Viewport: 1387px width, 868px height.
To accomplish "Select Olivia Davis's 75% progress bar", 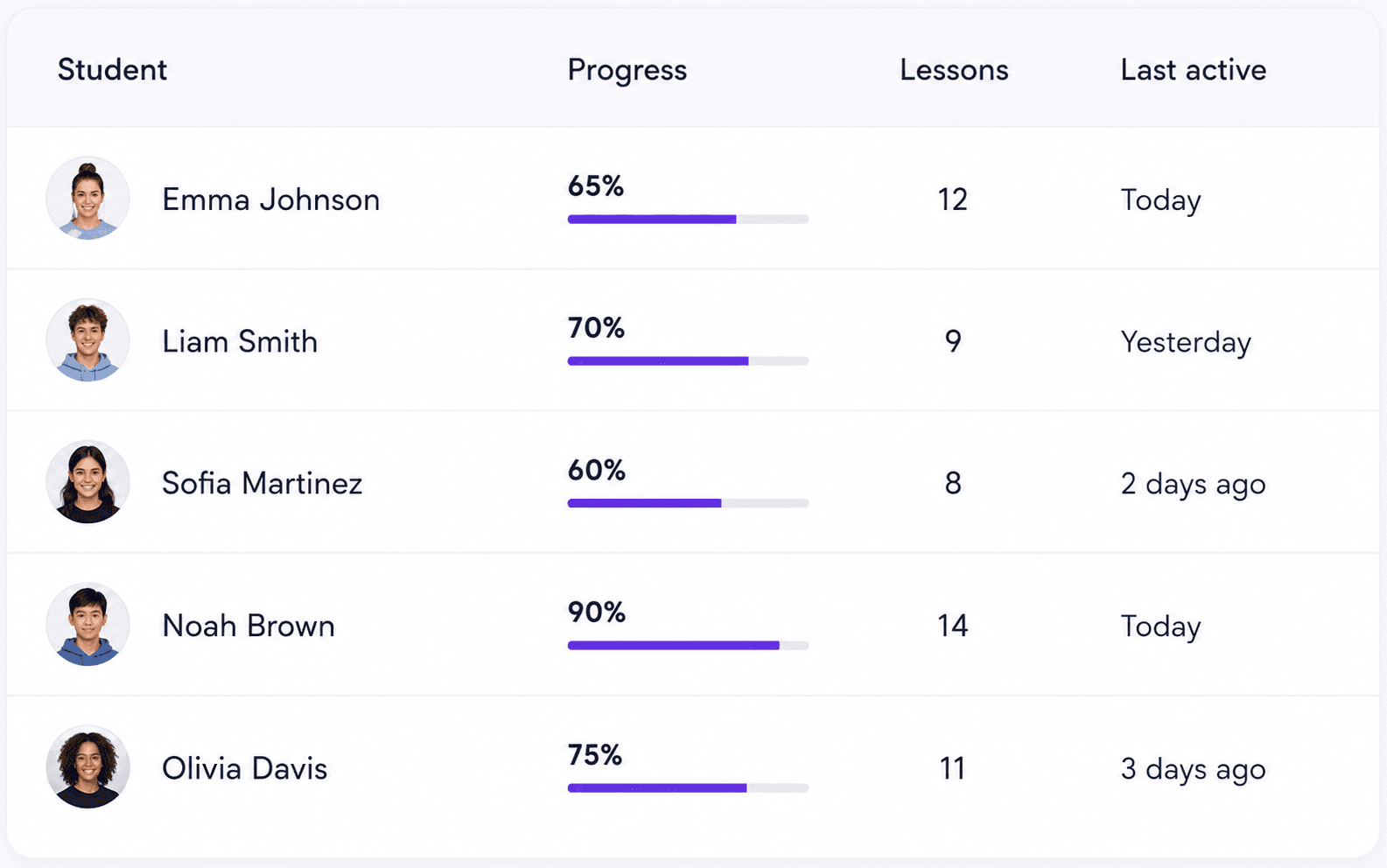I will [x=688, y=788].
